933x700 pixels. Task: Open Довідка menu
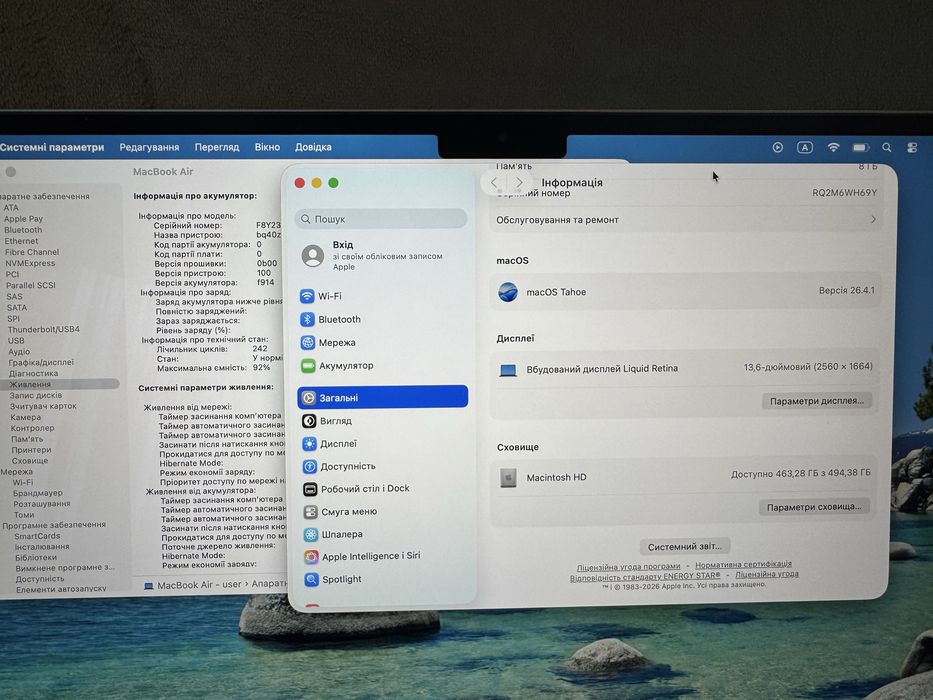[x=313, y=147]
